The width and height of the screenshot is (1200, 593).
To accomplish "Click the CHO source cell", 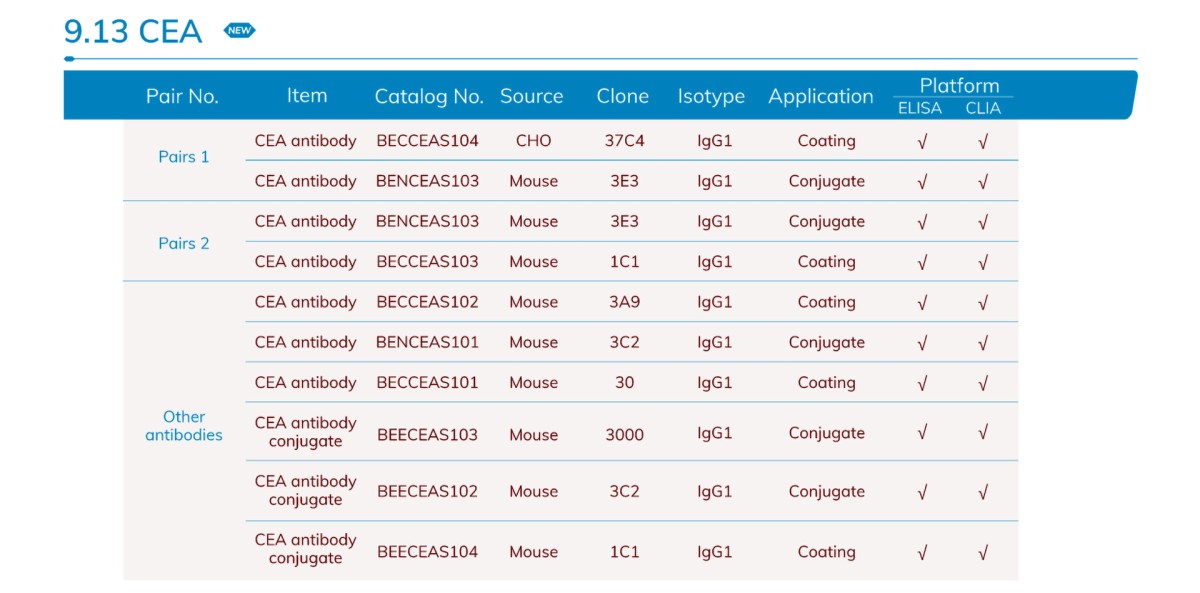I will click(x=533, y=141).
